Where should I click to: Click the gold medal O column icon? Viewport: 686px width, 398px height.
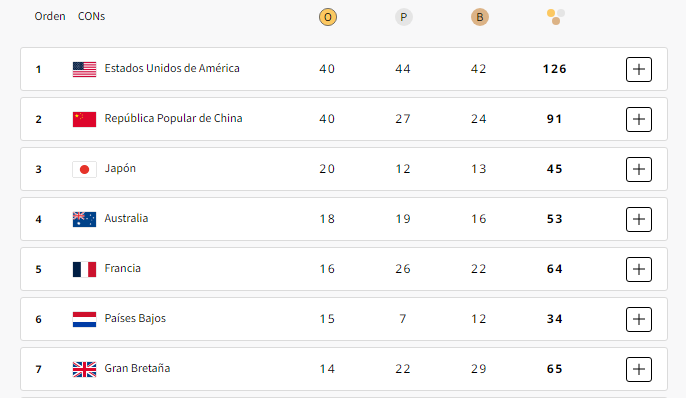tap(328, 17)
